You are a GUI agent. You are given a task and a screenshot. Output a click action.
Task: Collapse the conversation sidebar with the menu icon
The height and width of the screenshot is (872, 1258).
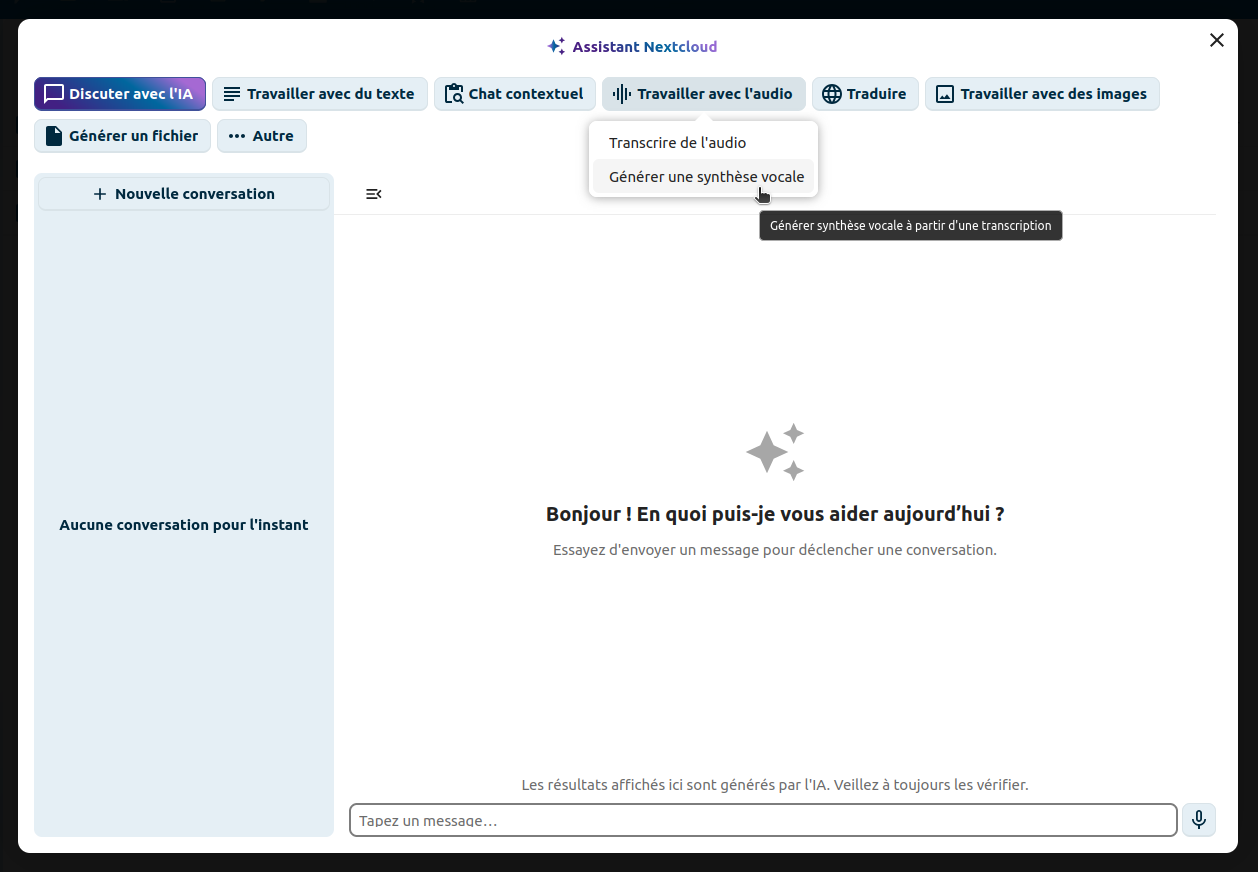click(373, 194)
